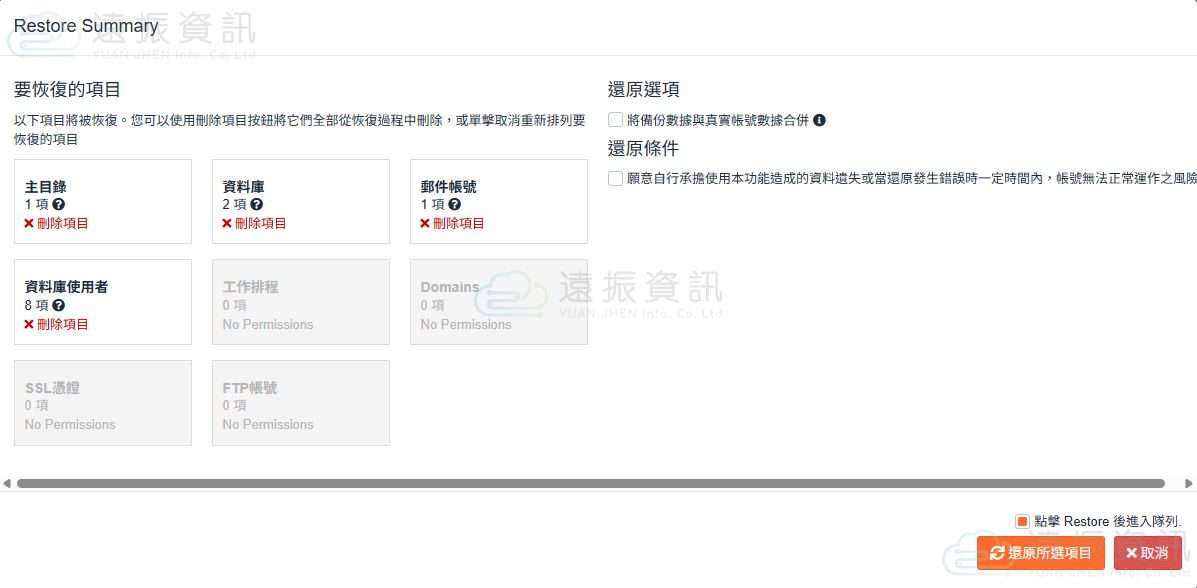Viewport: 1197px width, 588px height.
Task: Click the red 取消 cancel button
Action: point(1147,553)
